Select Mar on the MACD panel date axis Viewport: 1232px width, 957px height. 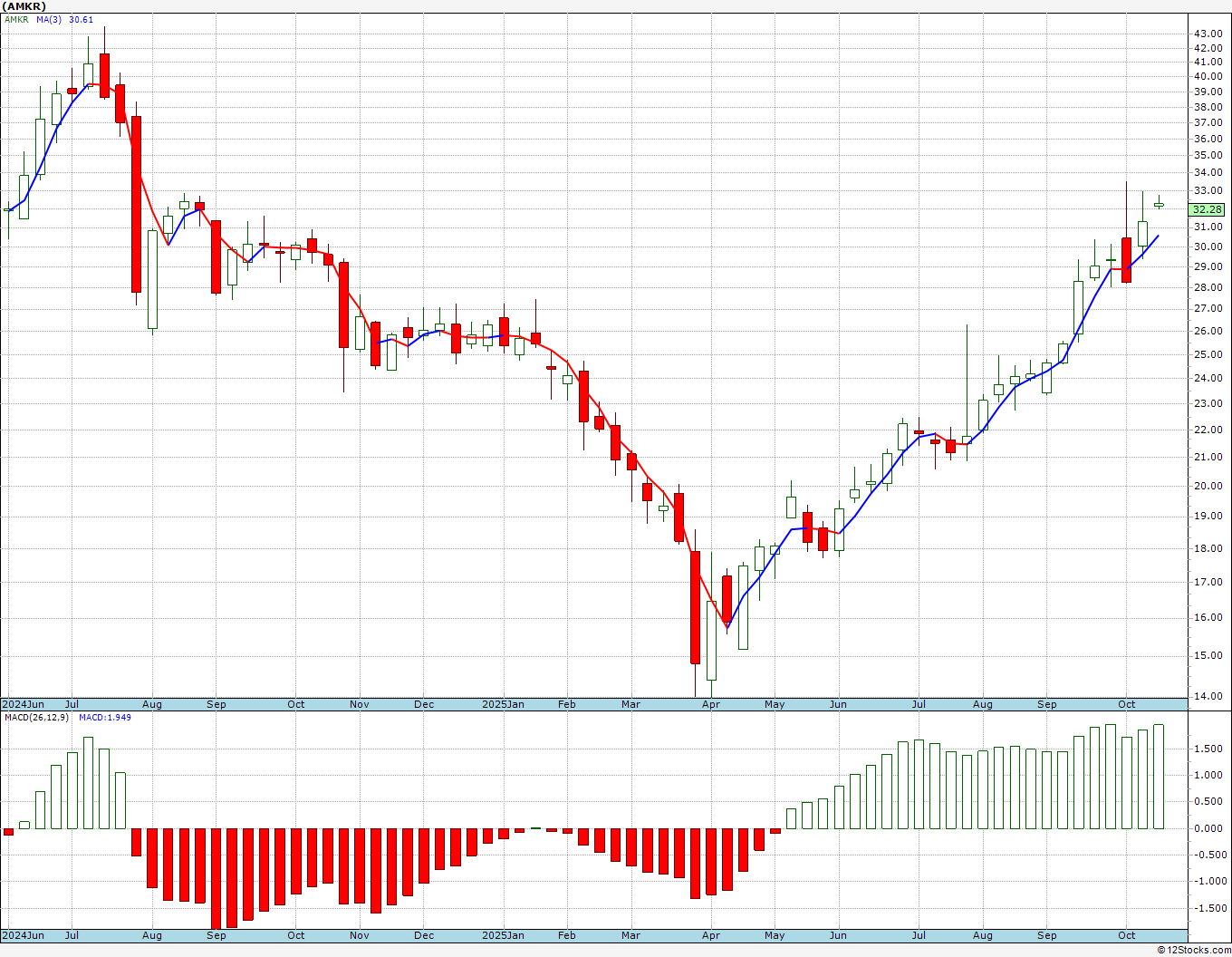(x=631, y=935)
